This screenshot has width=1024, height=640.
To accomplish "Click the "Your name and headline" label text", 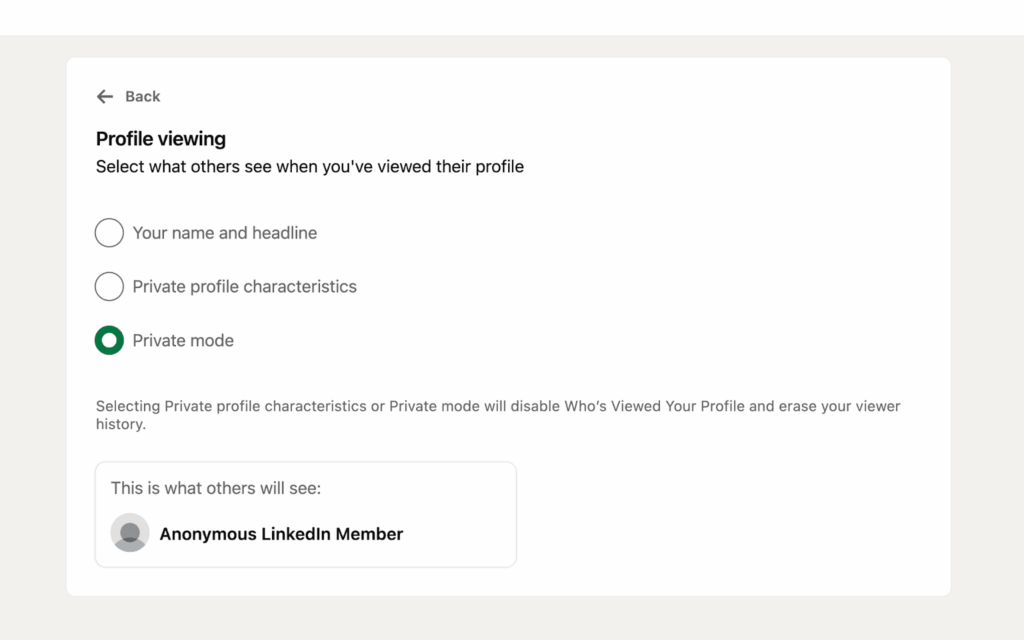I will [x=225, y=233].
